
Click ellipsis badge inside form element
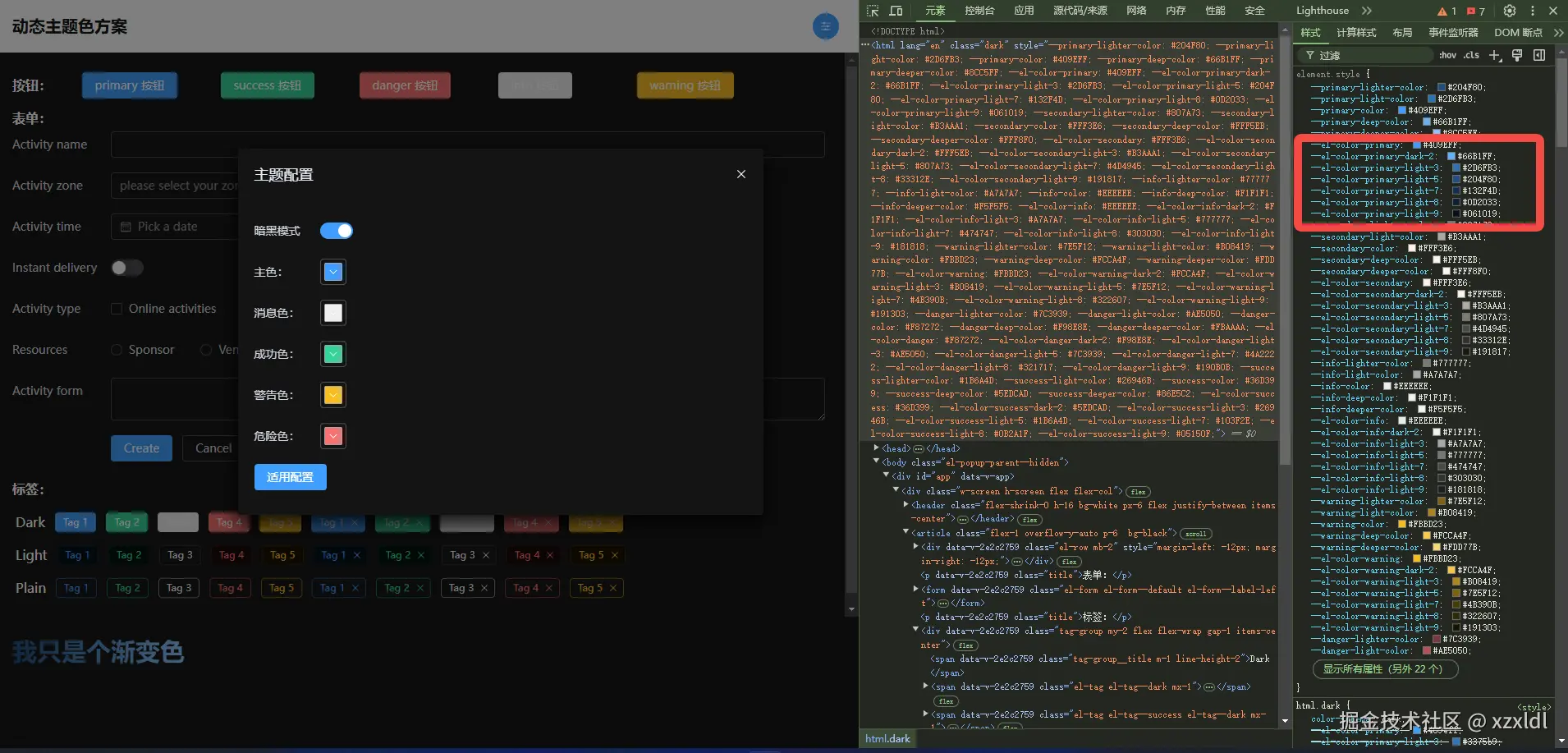coord(943,604)
